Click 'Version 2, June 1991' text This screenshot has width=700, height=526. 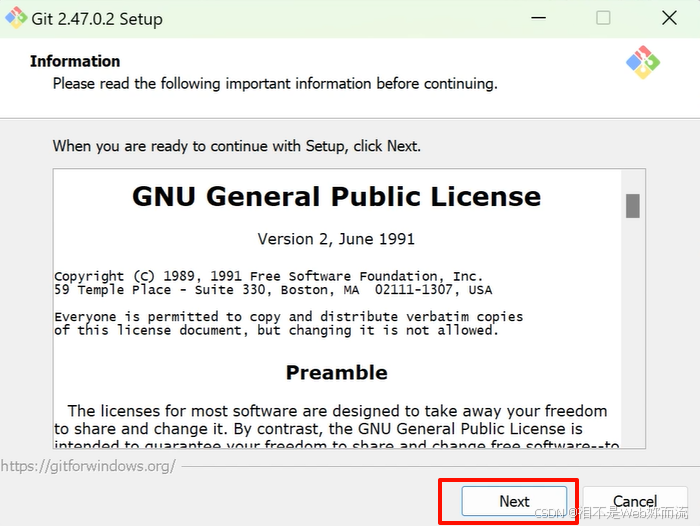(x=336, y=239)
